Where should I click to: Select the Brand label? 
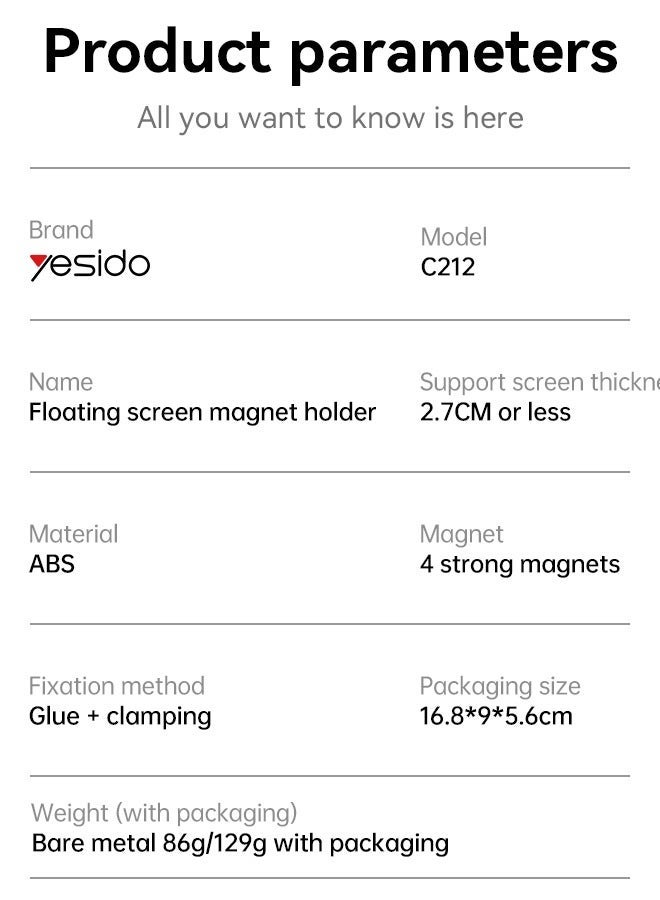(x=61, y=230)
